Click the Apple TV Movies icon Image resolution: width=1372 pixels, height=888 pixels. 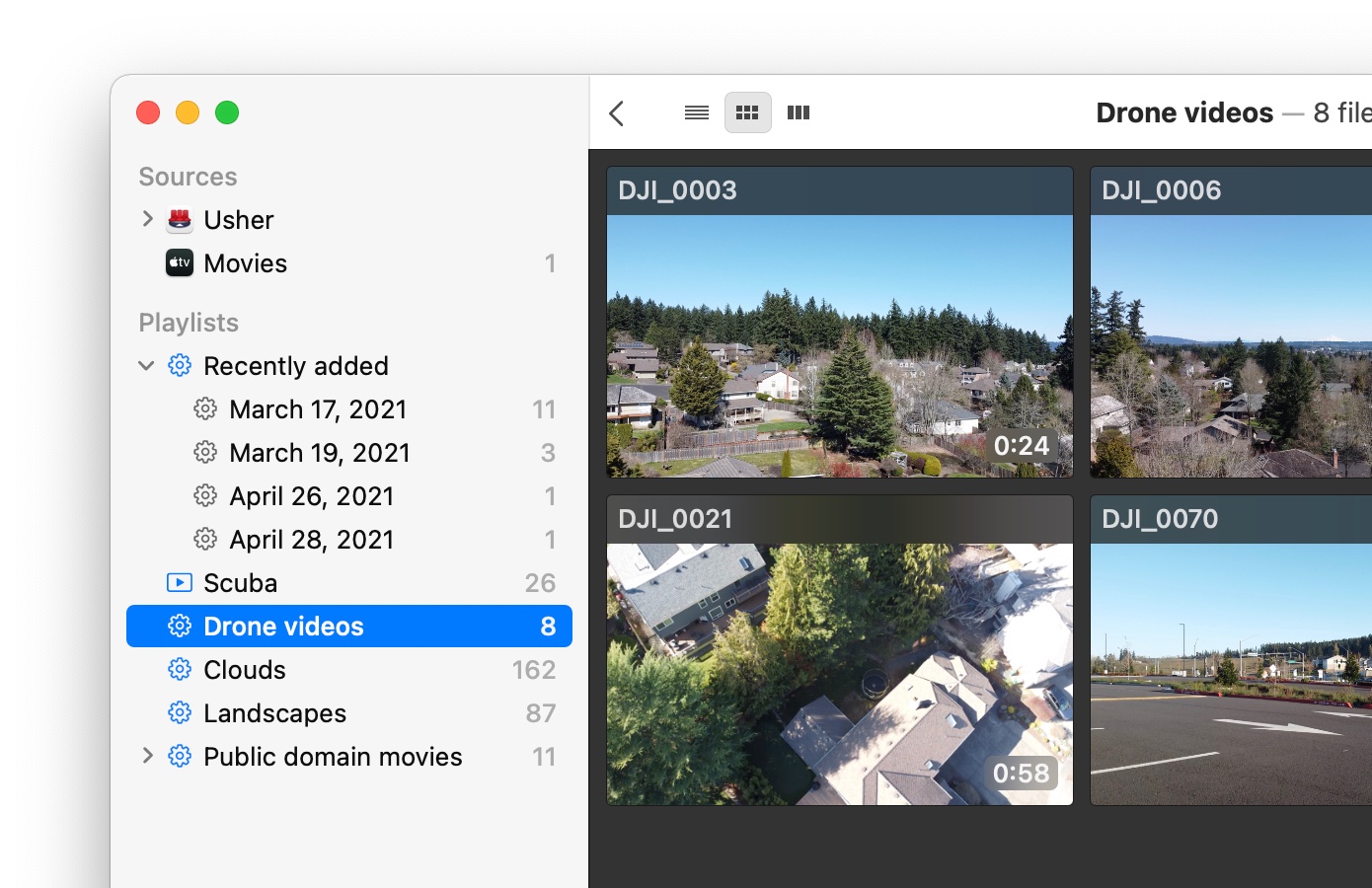tap(180, 262)
